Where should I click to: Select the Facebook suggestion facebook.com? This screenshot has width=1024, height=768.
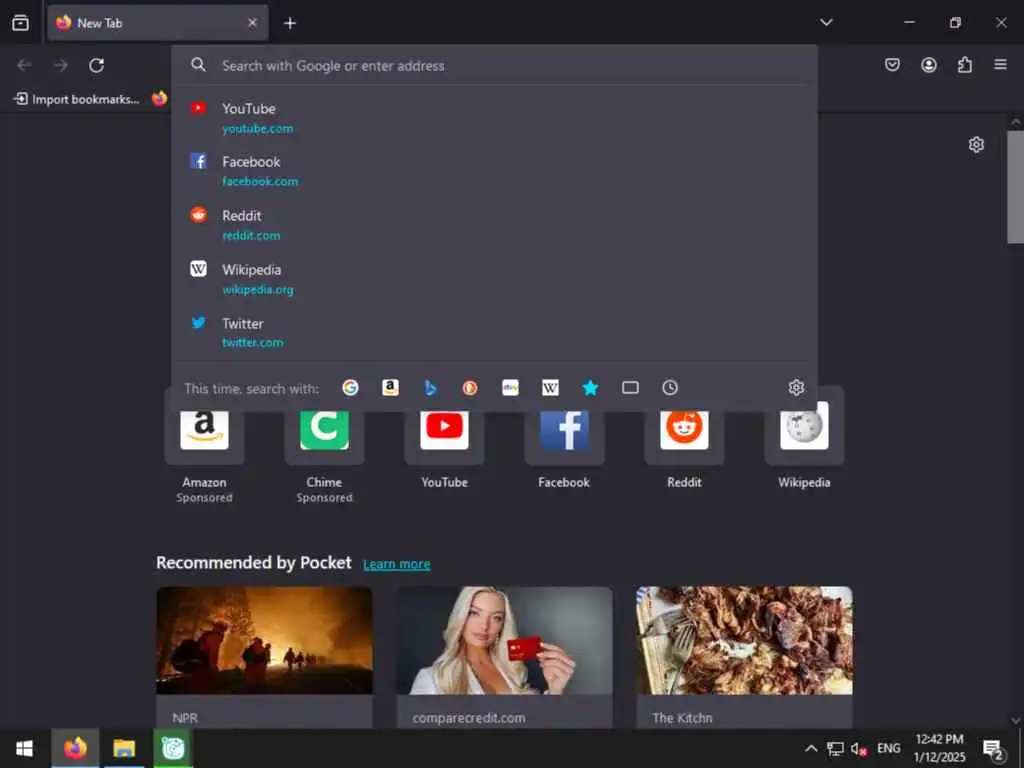[494, 171]
